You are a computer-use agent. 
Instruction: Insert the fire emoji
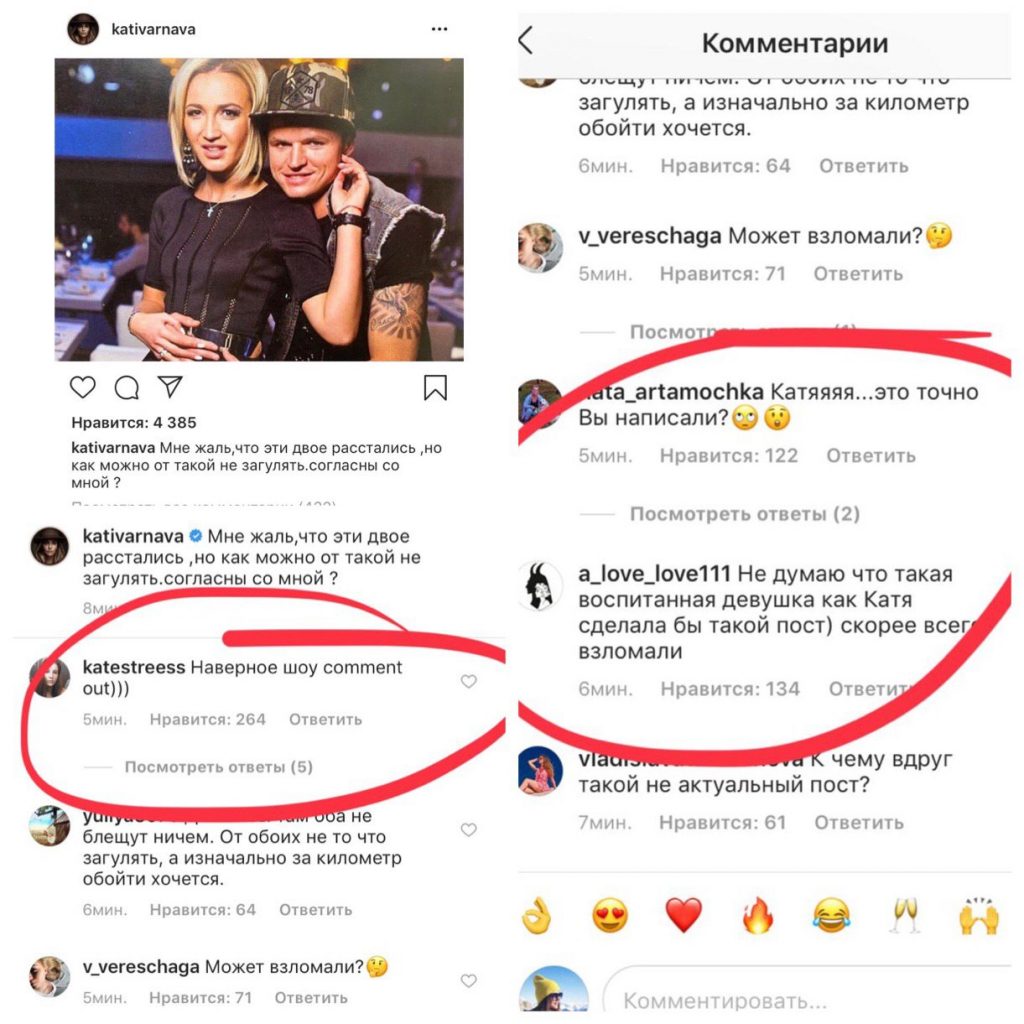click(x=758, y=914)
